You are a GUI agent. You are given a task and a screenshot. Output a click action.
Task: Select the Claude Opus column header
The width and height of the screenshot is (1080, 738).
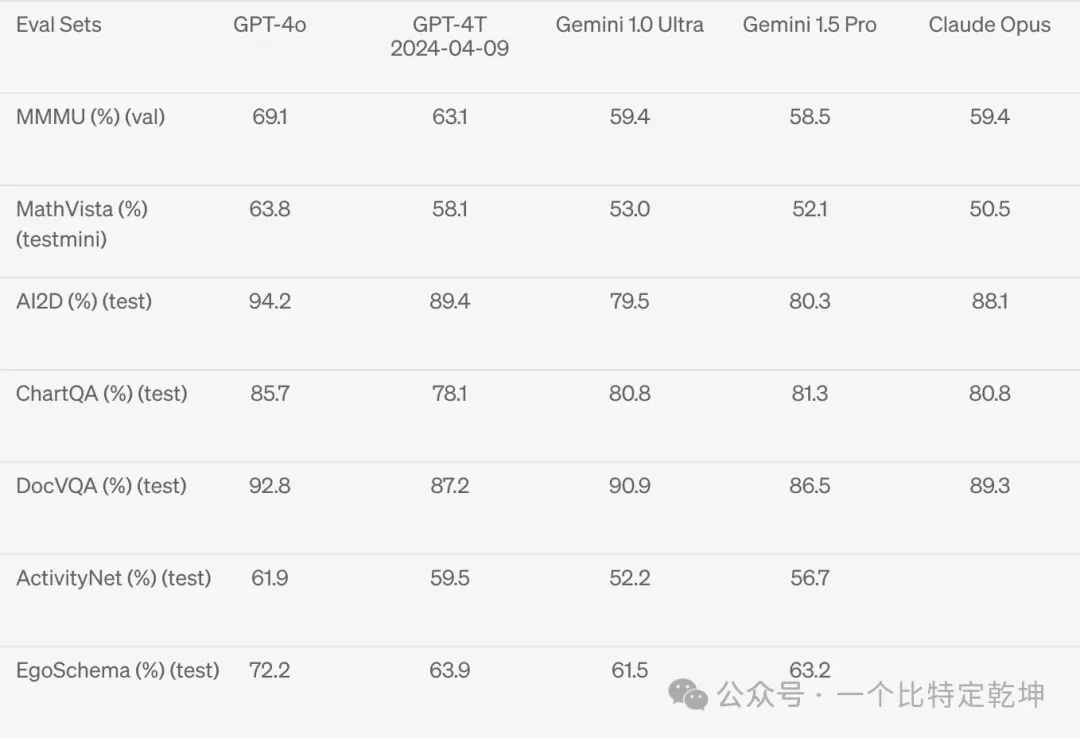tap(989, 25)
